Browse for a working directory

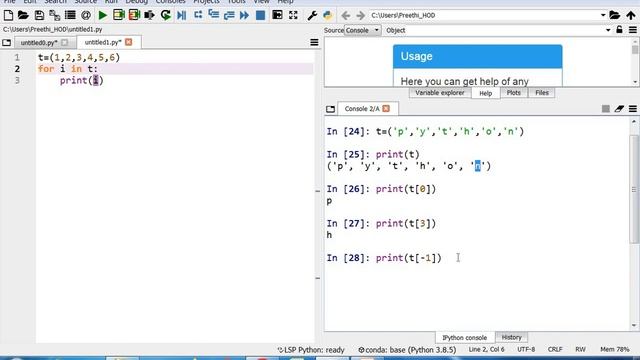point(615,16)
